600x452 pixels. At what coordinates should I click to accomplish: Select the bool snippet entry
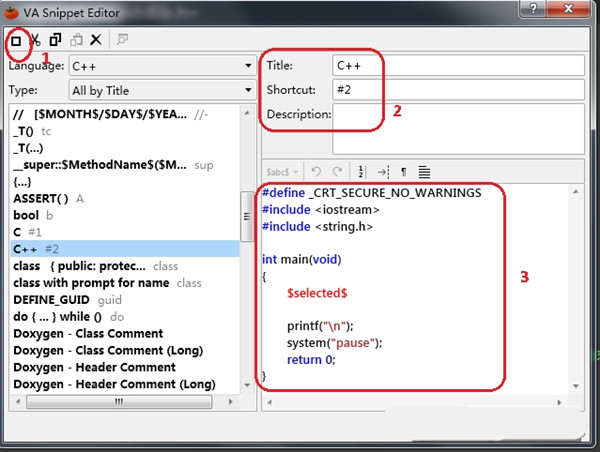[x=26, y=215]
